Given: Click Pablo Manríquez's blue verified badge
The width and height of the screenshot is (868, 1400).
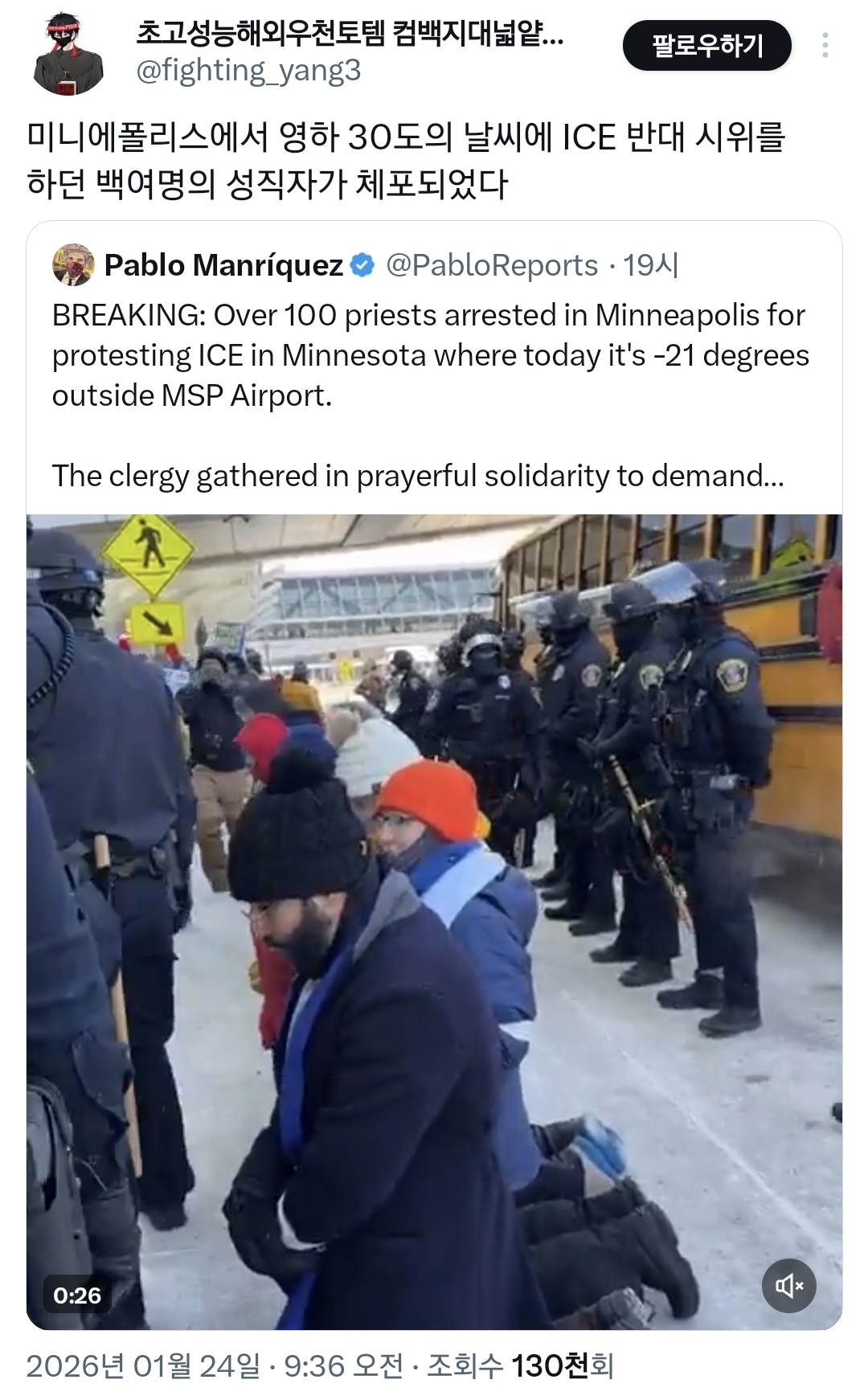Looking at the screenshot, I should [x=362, y=265].
